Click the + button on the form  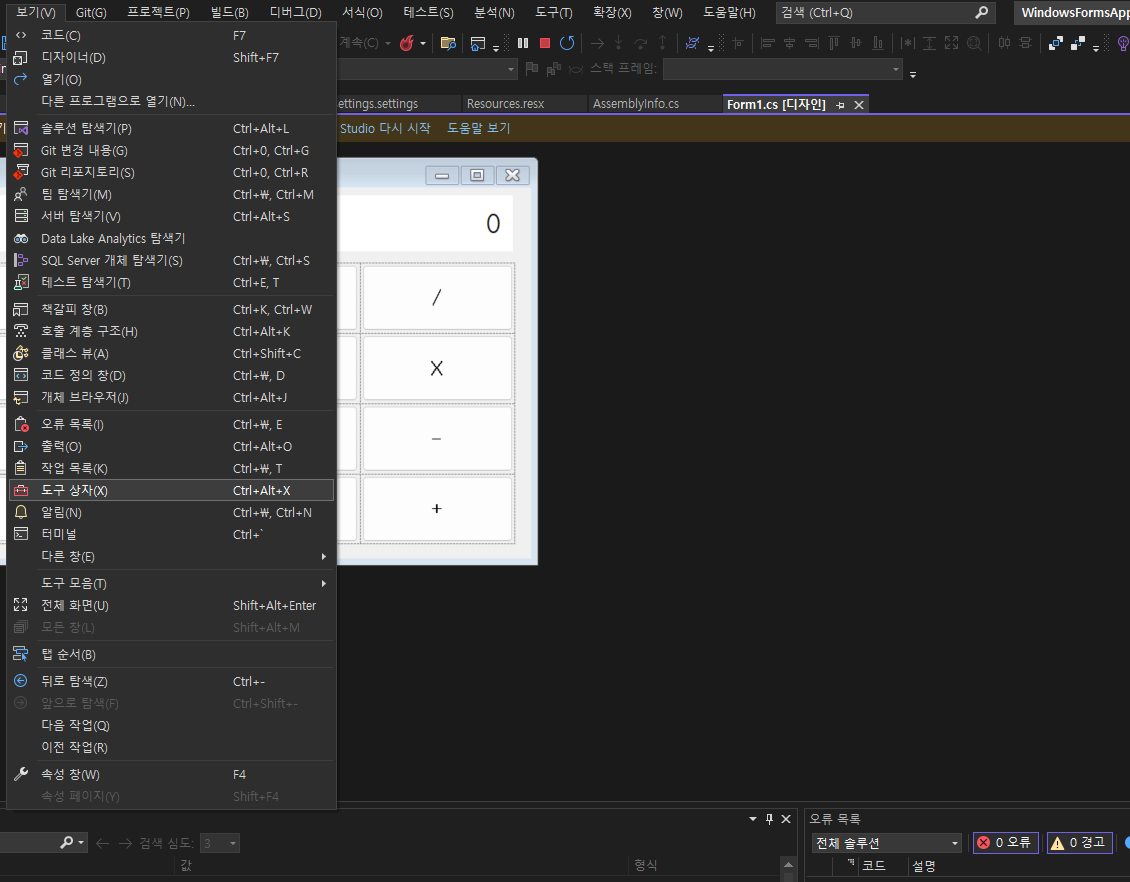tap(437, 509)
